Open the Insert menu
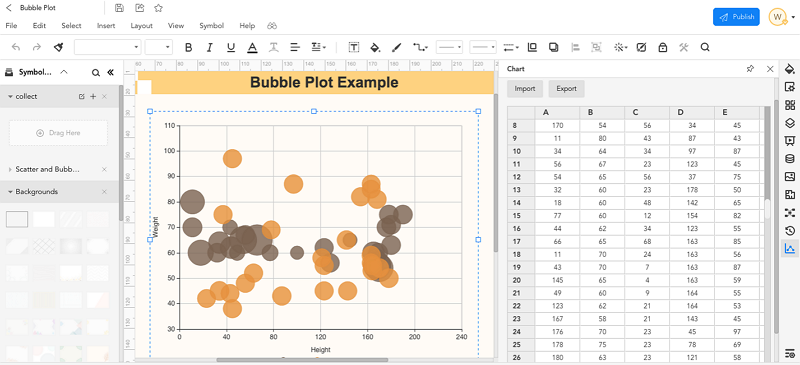Image resolution: width=800 pixels, height=365 pixels. coord(106,26)
